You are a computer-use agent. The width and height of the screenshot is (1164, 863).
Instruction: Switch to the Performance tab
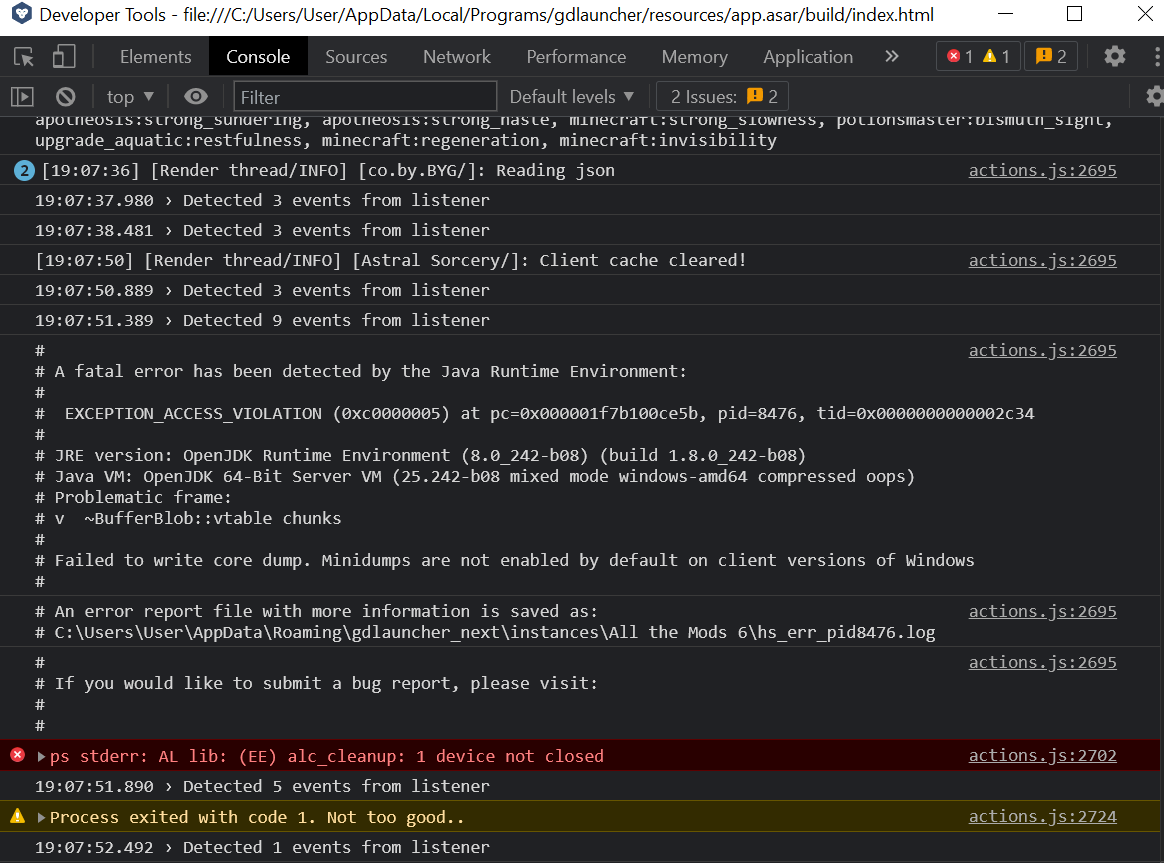click(576, 56)
